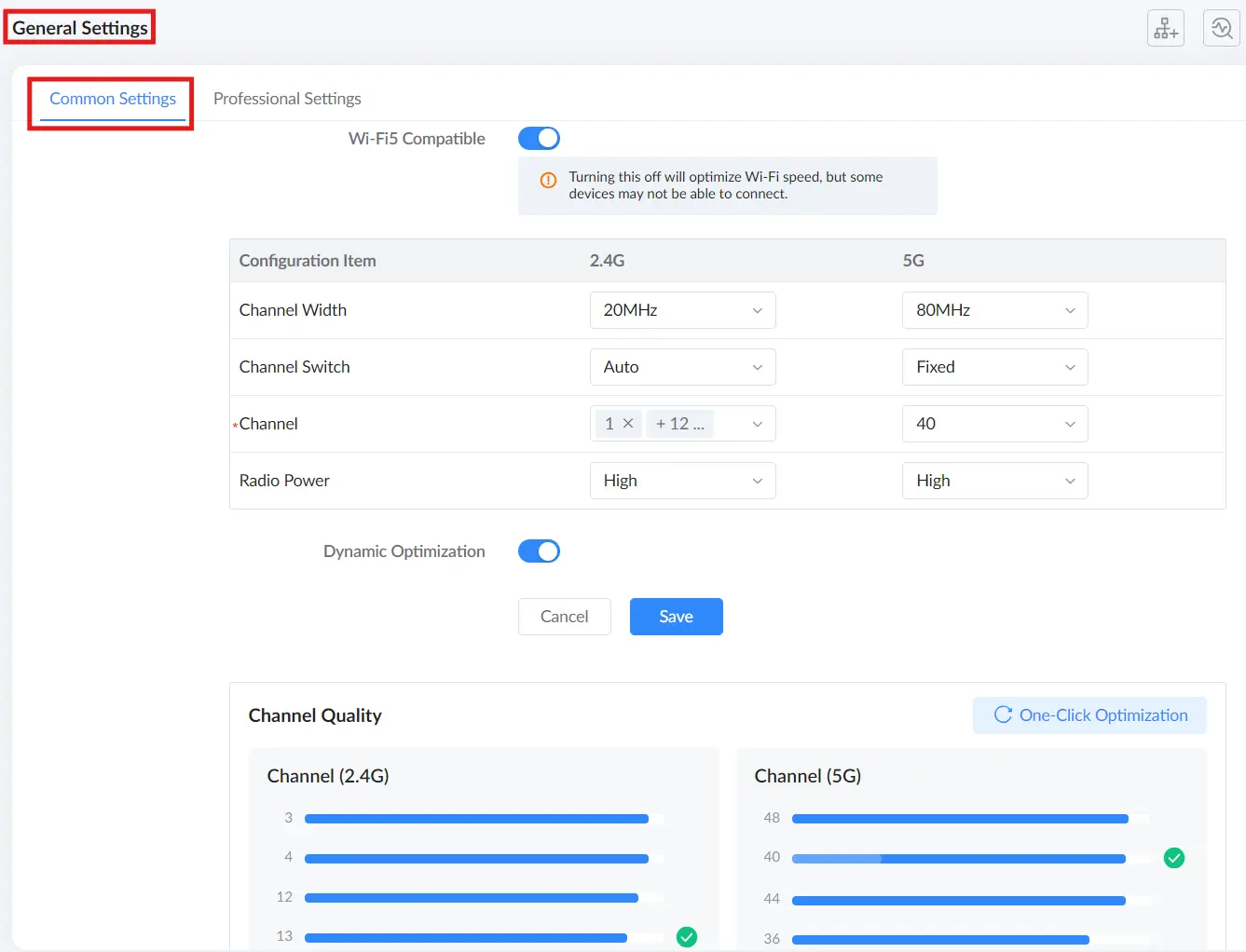The height and width of the screenshot is (952, 1246).
Task: Click the '+ 12 ...' channel tag
Action: point(680,424)
